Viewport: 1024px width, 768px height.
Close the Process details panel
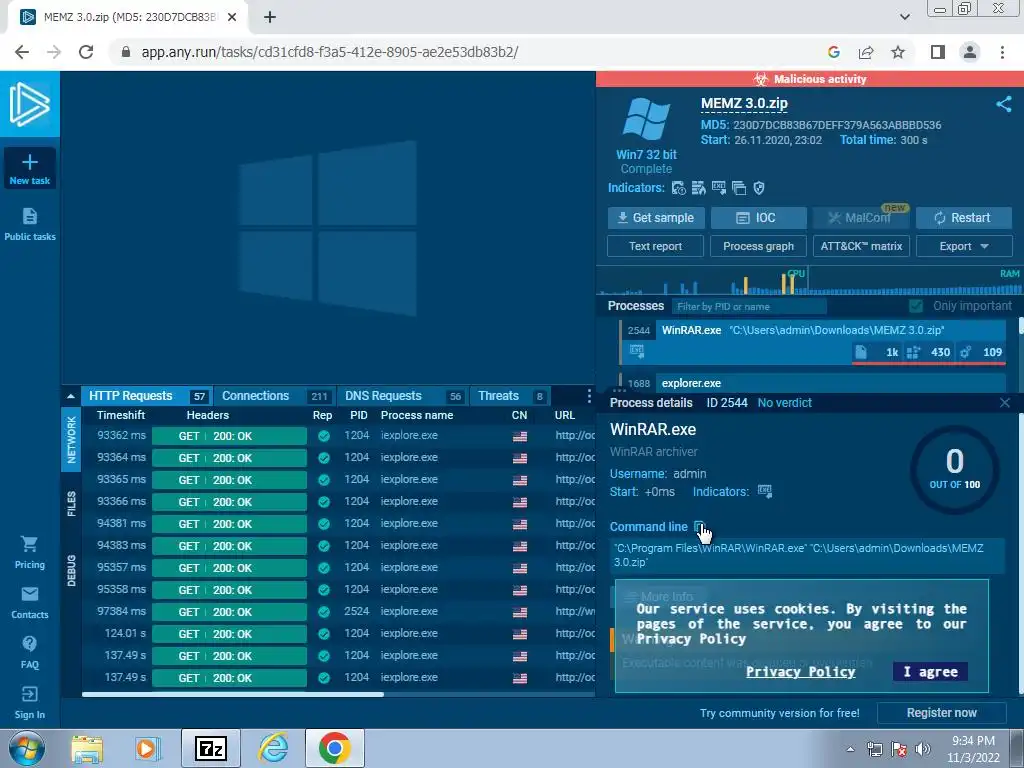1004,403
